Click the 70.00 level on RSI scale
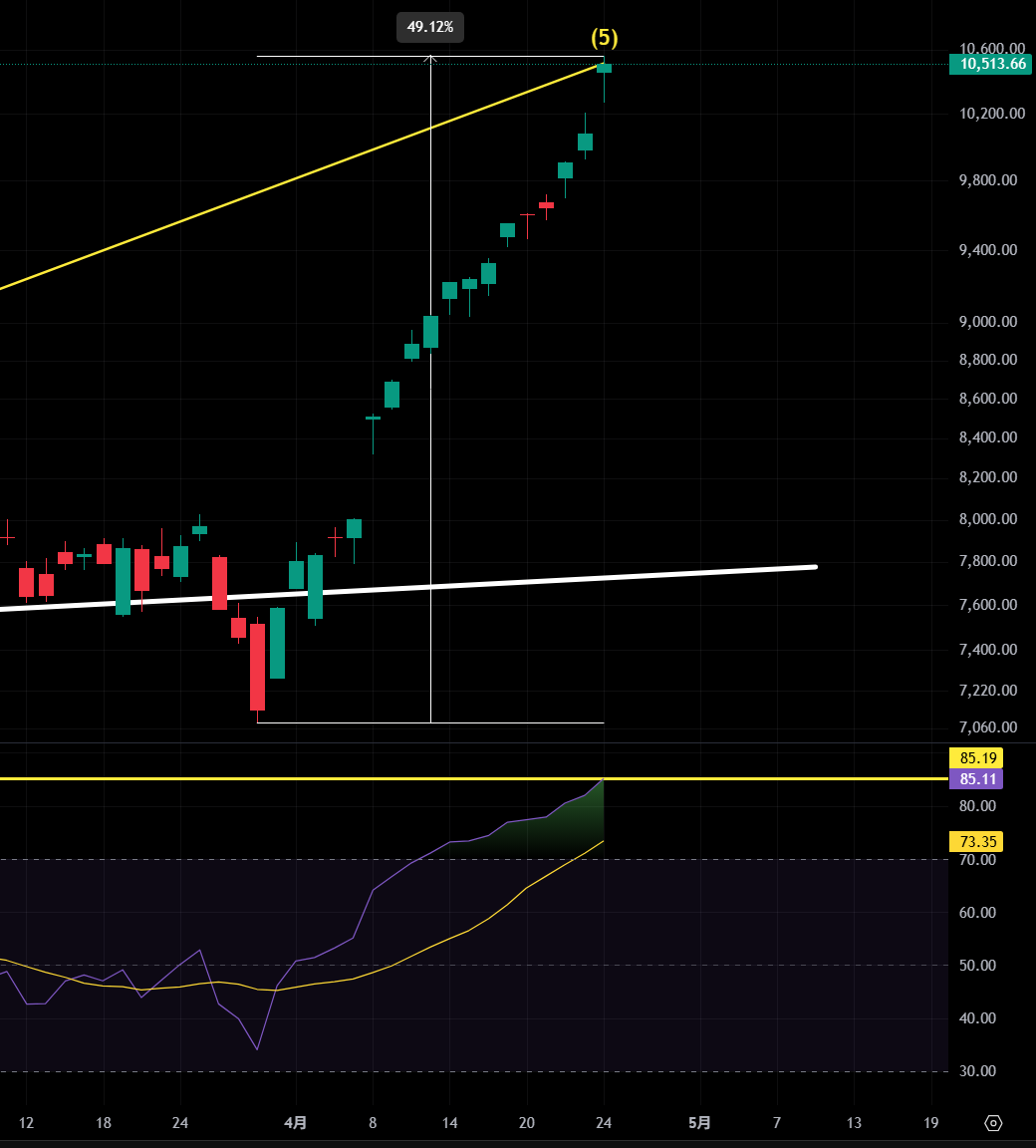The height and width of the screenshot is (1148, 1036). click(975, 859)
